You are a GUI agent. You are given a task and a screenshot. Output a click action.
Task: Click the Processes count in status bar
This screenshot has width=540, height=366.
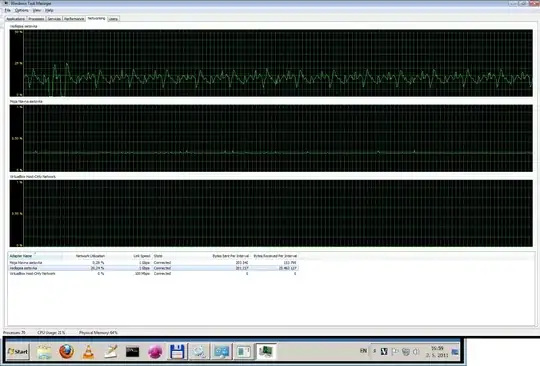tap(14, 333)
